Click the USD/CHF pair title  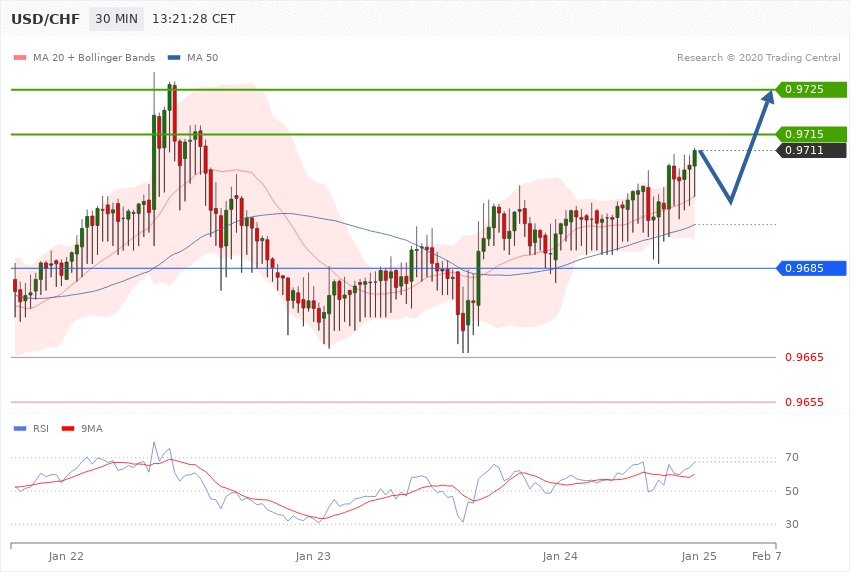pyautogui.click(x=46, y=19)
